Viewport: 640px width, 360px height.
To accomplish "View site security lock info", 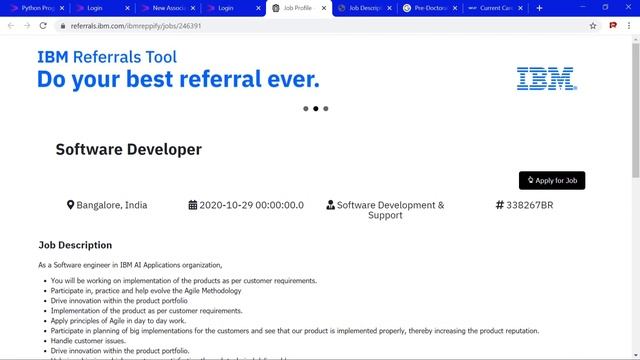I will point(62,26).
